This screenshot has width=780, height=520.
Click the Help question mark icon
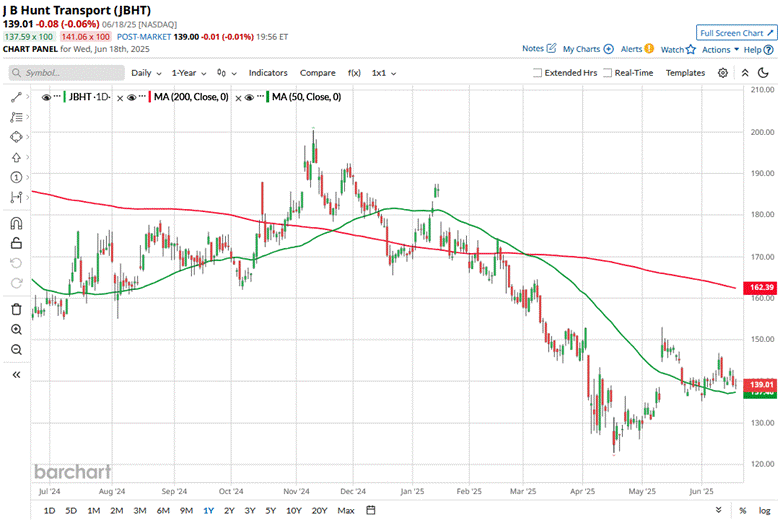[769, 49]
